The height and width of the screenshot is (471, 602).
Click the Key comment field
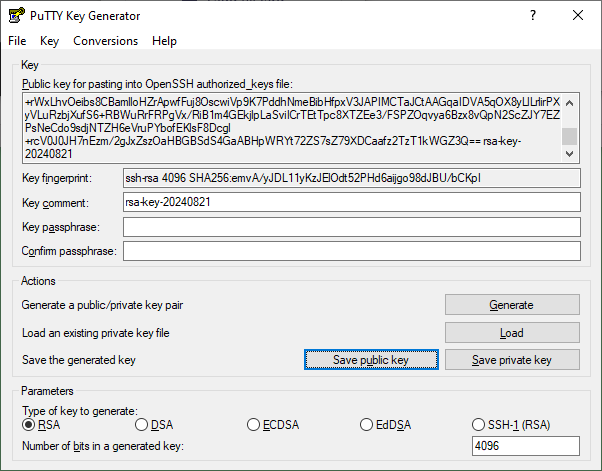pyautogui.click(x=352, y=202)
